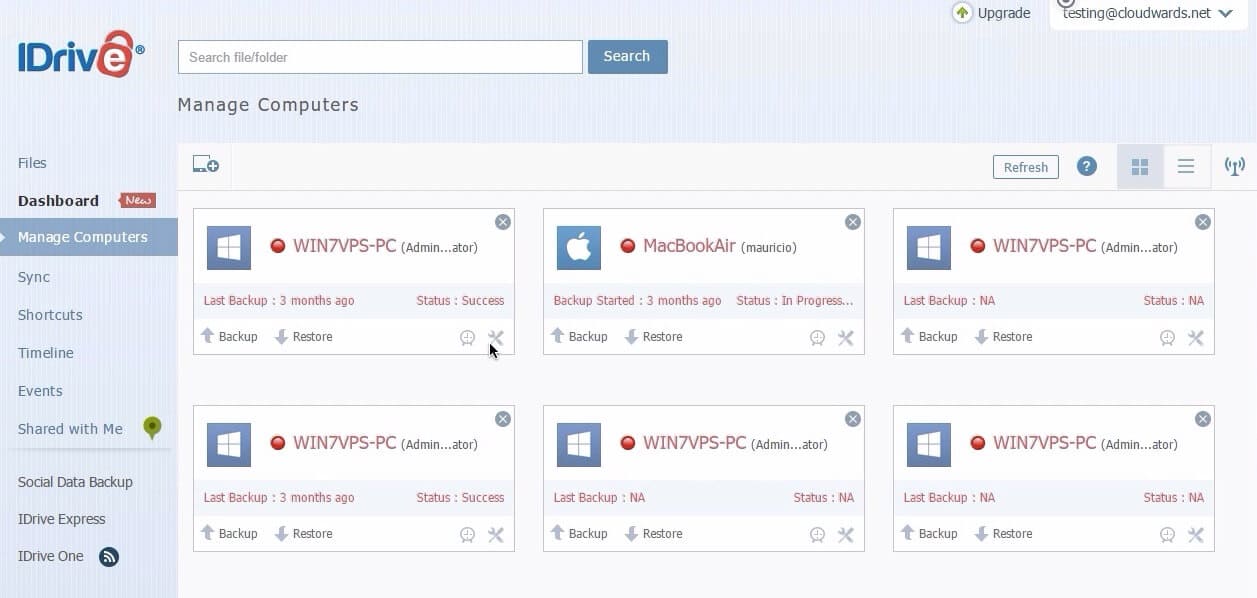1257x598 pixels.
Task: Click the Search button
Action: (627, 57)
